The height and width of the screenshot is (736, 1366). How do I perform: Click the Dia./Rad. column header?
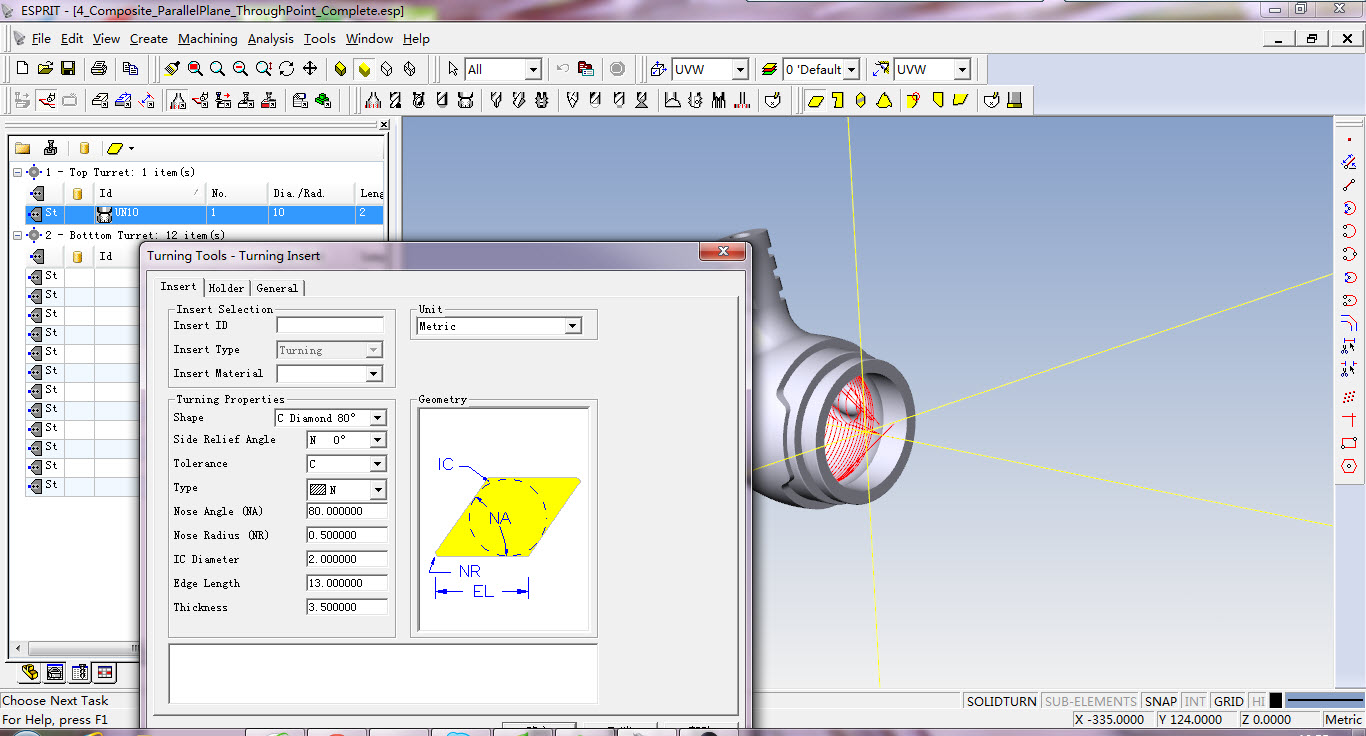coord(311,193)
